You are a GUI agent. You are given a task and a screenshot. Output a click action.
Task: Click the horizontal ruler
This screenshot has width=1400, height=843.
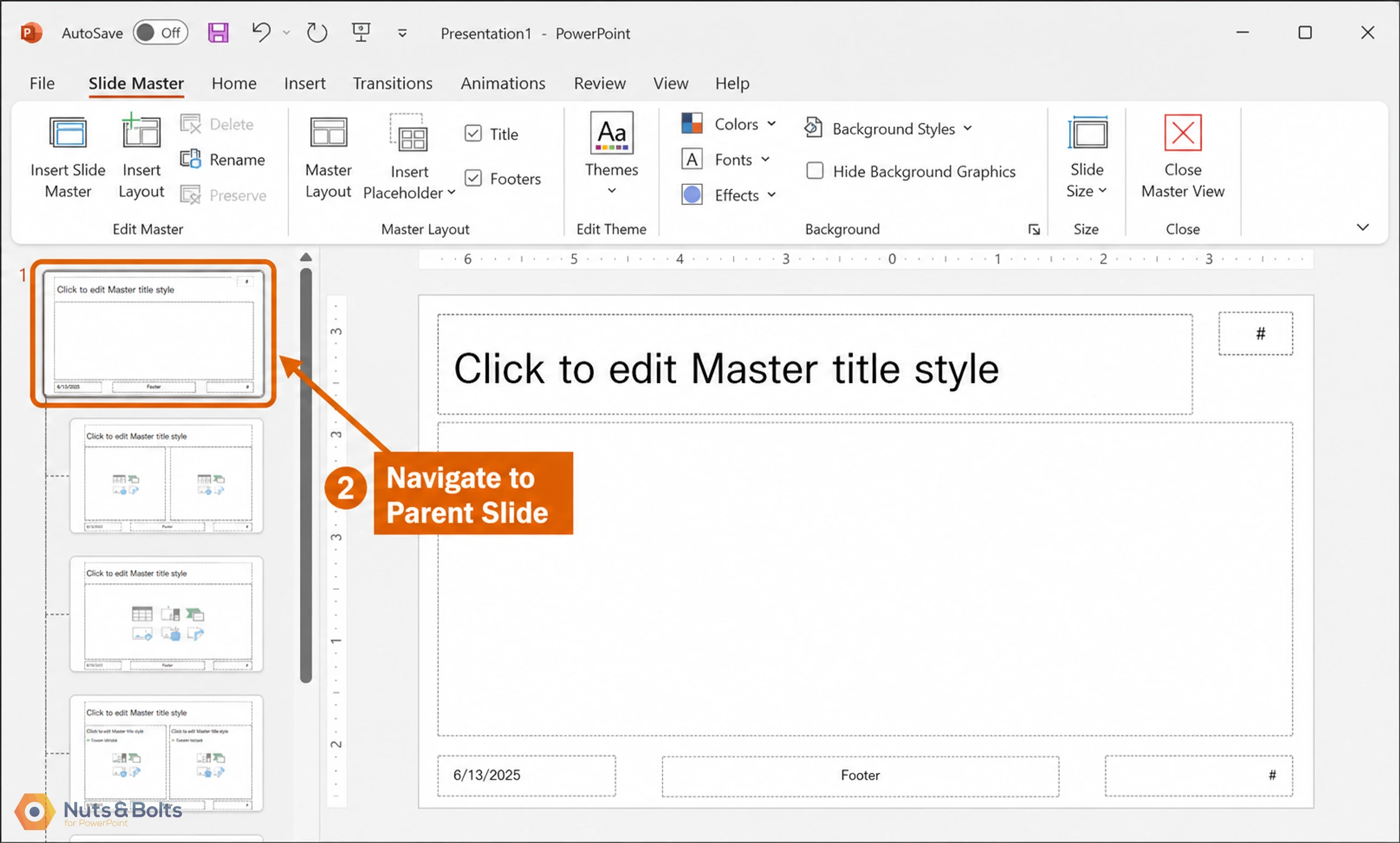pyautogui.click(x=866, y=259)
